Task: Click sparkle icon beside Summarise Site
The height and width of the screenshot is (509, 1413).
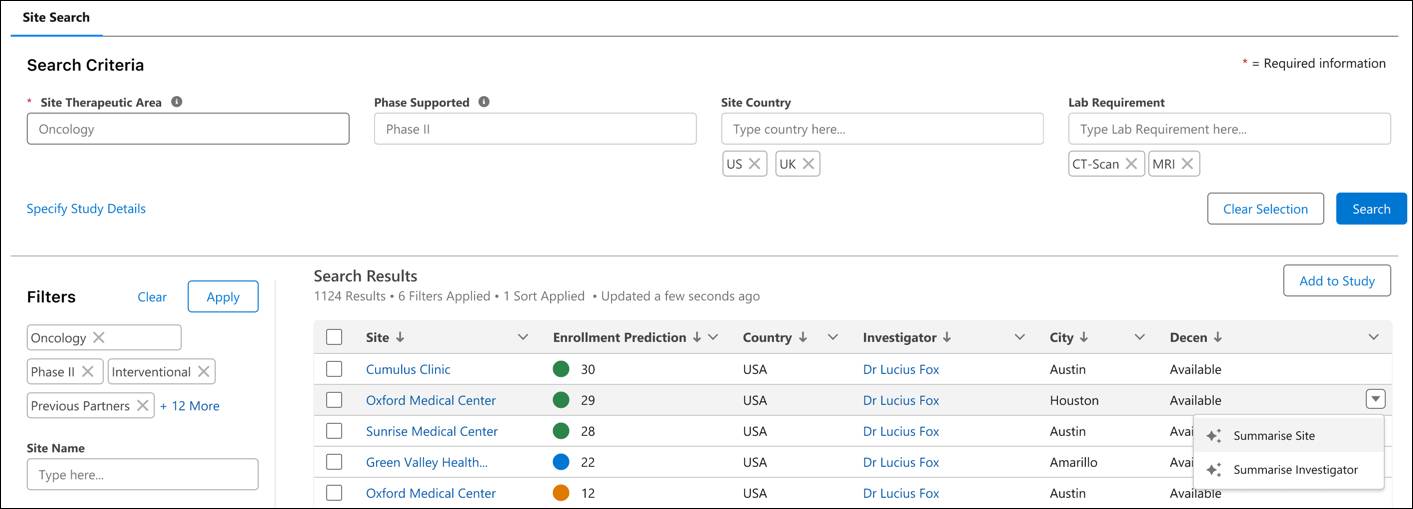Action: tap(1214, 436)
